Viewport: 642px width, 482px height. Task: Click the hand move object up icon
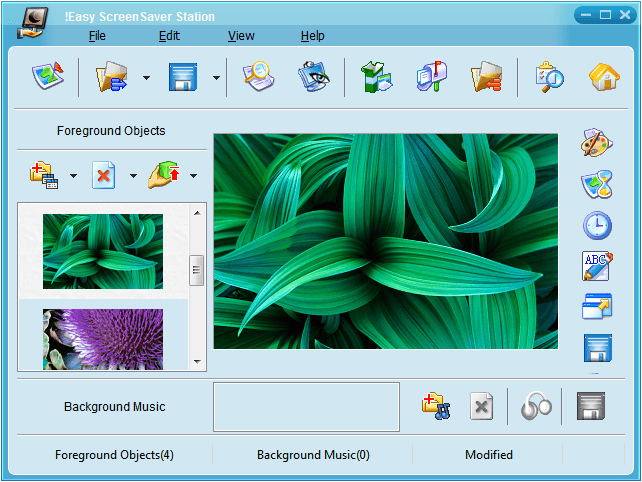164,175
